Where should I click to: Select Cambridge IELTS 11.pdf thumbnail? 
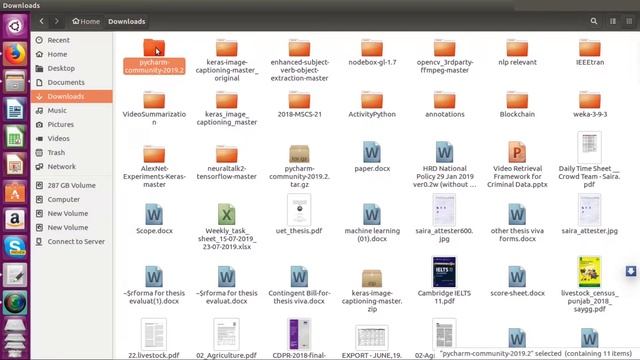(x=444, y=272)
